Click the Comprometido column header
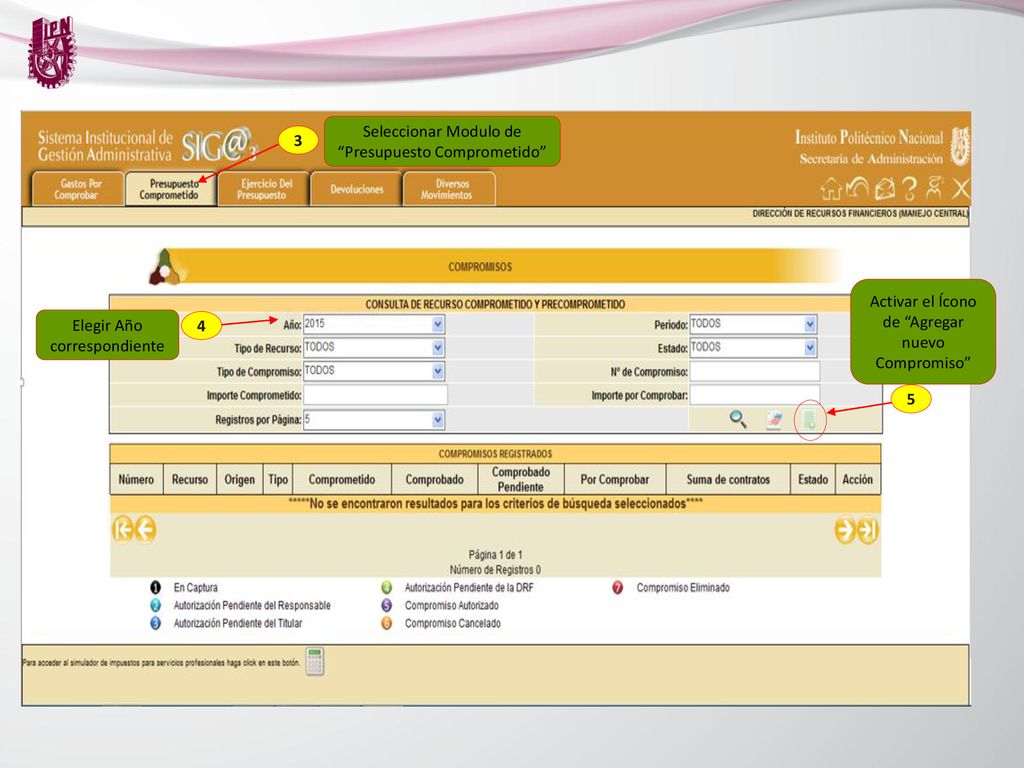Viewport: 1024px width, 768px height. pos(342,479)
